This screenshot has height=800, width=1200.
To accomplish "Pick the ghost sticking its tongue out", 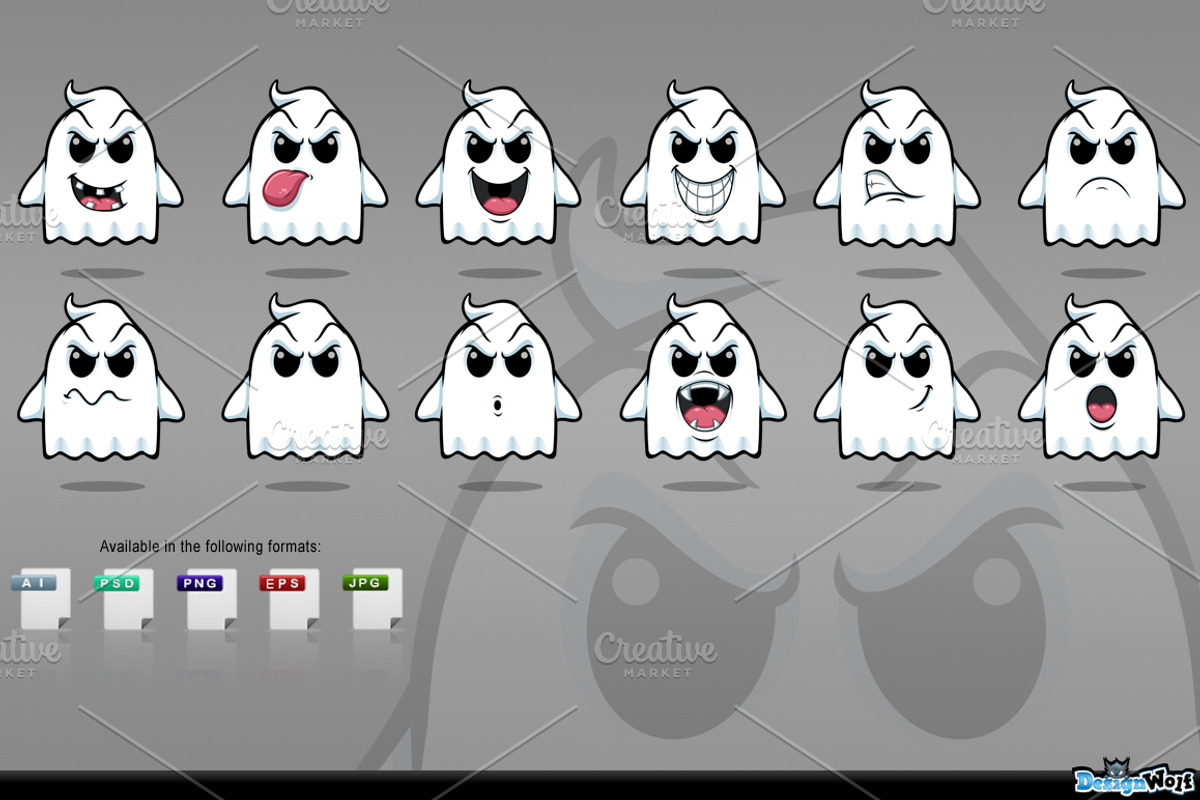I will point(305,165).
